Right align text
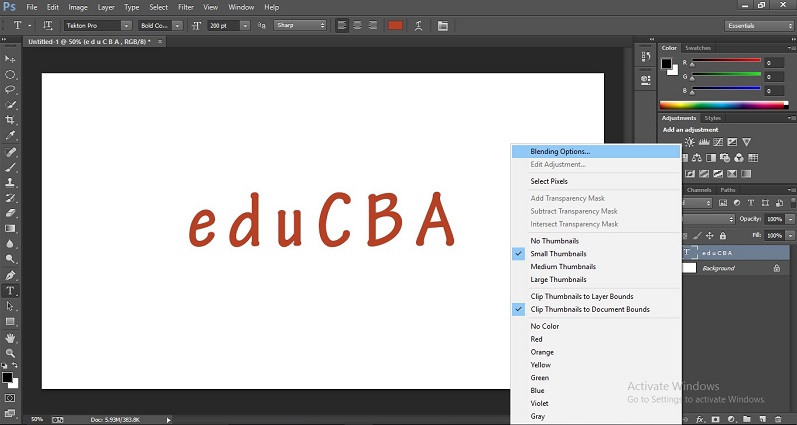The width and height of the screenshot is (797, 425). pos(373,25)
